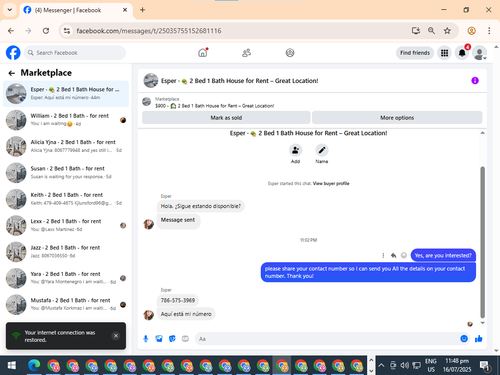Dismiss the internet connection restored toast
Screen dimensions: 500x375
pos(116,336)
